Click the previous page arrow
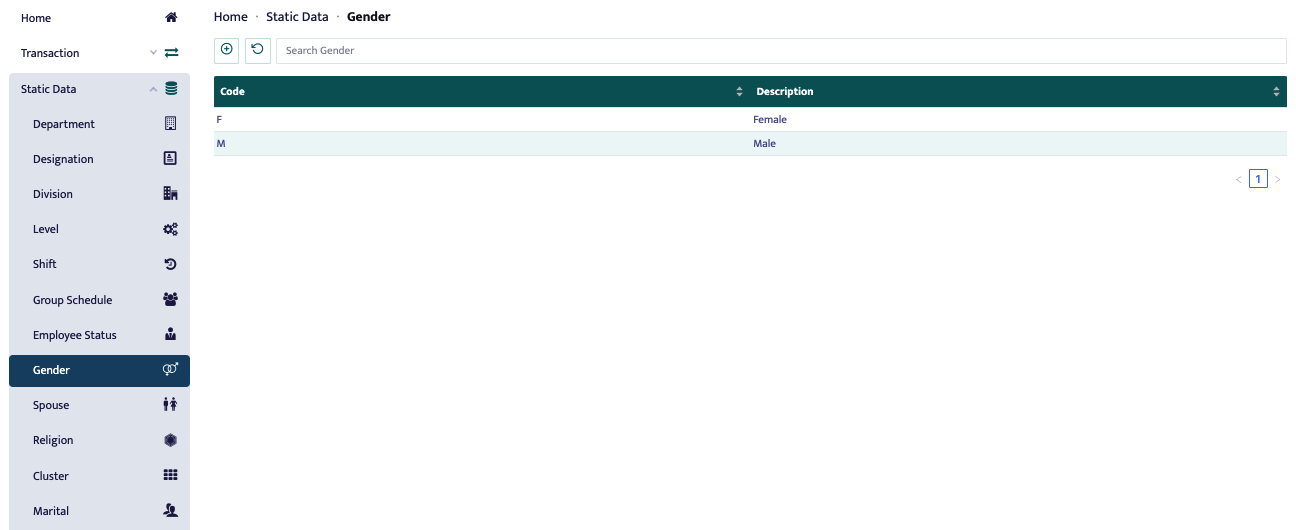Image resolution: width=1296 pixels, height=530 pixels. pyautogui.click(x=1239, y=179)
